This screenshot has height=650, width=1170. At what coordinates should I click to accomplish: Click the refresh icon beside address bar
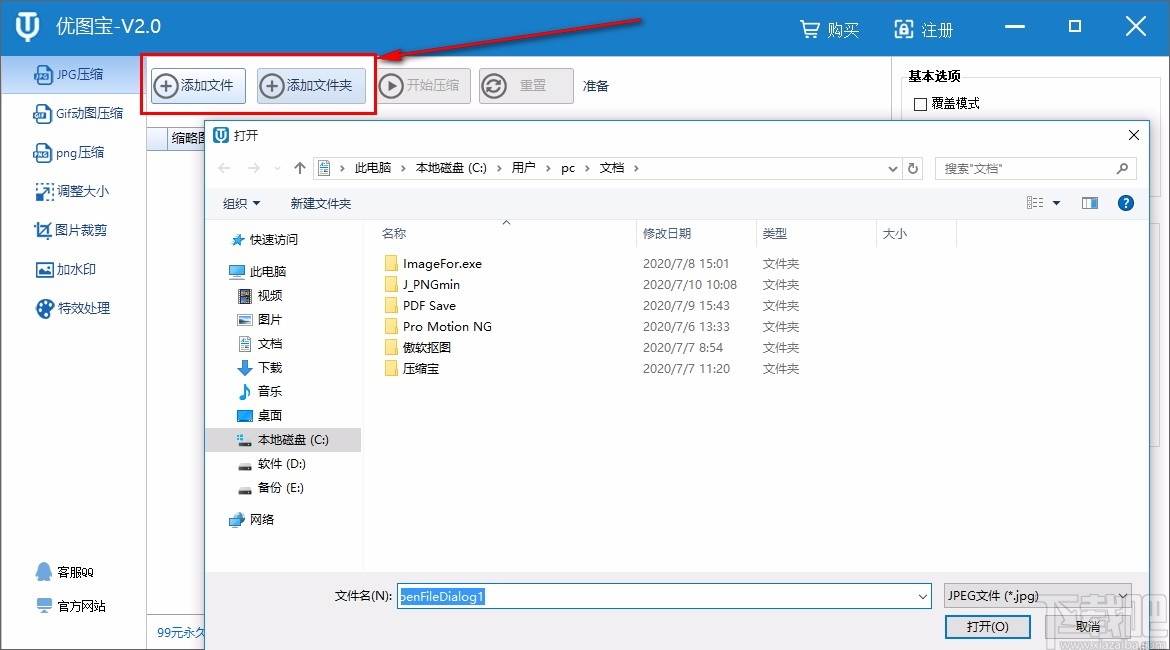[x=913, y=168]
